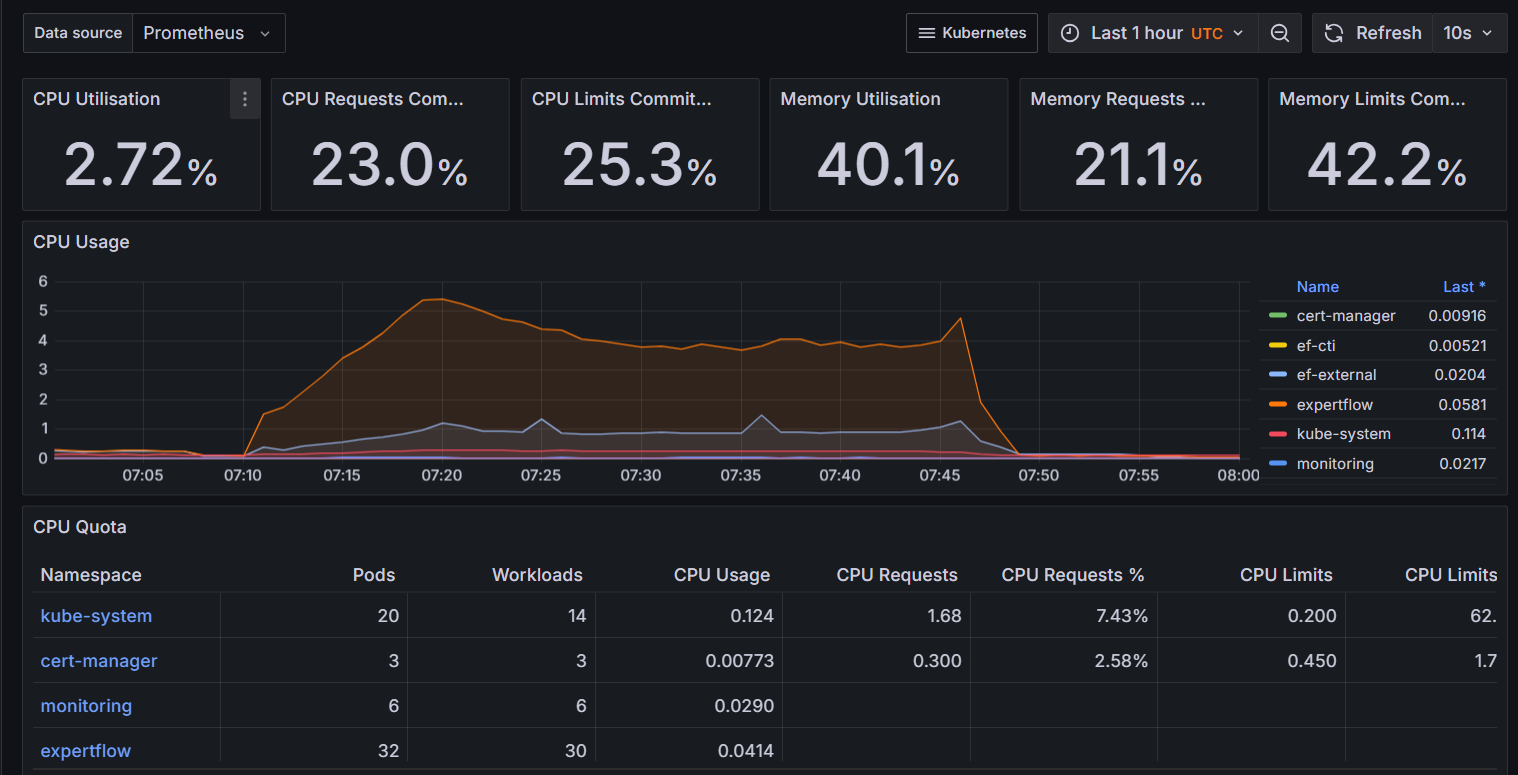Sort table by CPU Usage column header

[721, 575]
